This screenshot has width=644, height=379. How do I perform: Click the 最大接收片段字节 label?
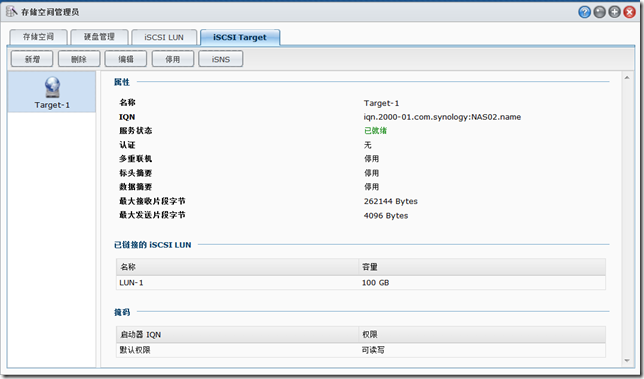pyautogui.click(x=152, y=201)
